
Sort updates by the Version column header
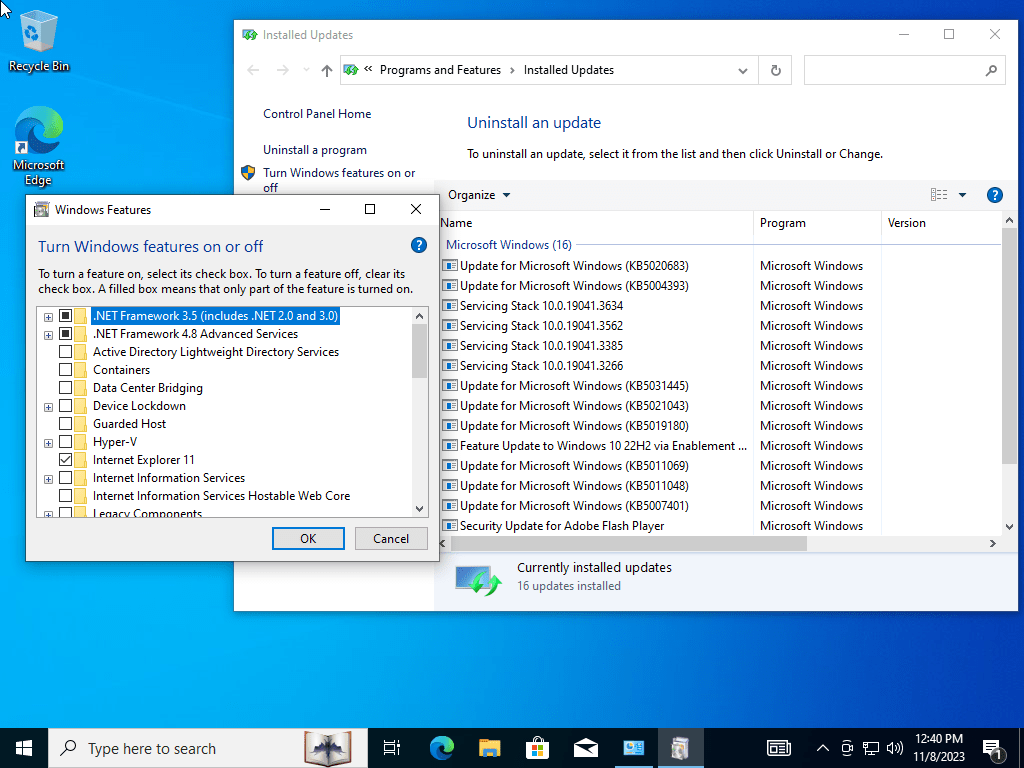tap(940, 223)
